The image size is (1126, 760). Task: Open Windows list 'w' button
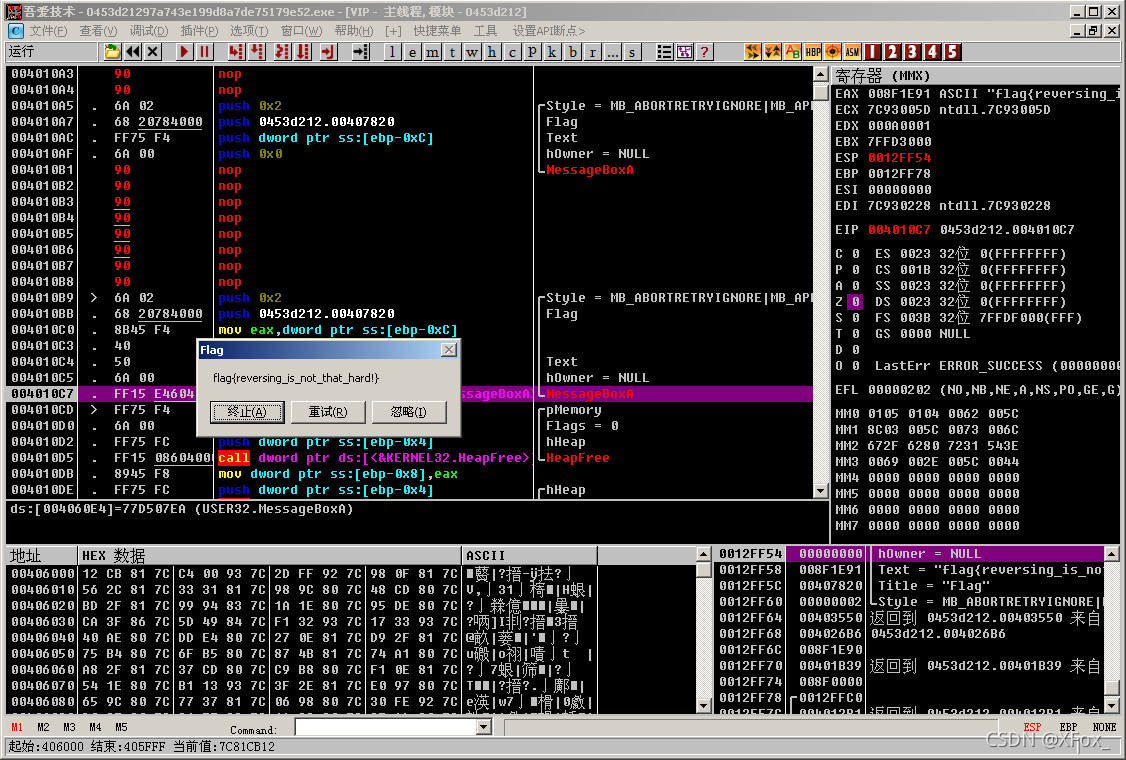pos(472,52)
